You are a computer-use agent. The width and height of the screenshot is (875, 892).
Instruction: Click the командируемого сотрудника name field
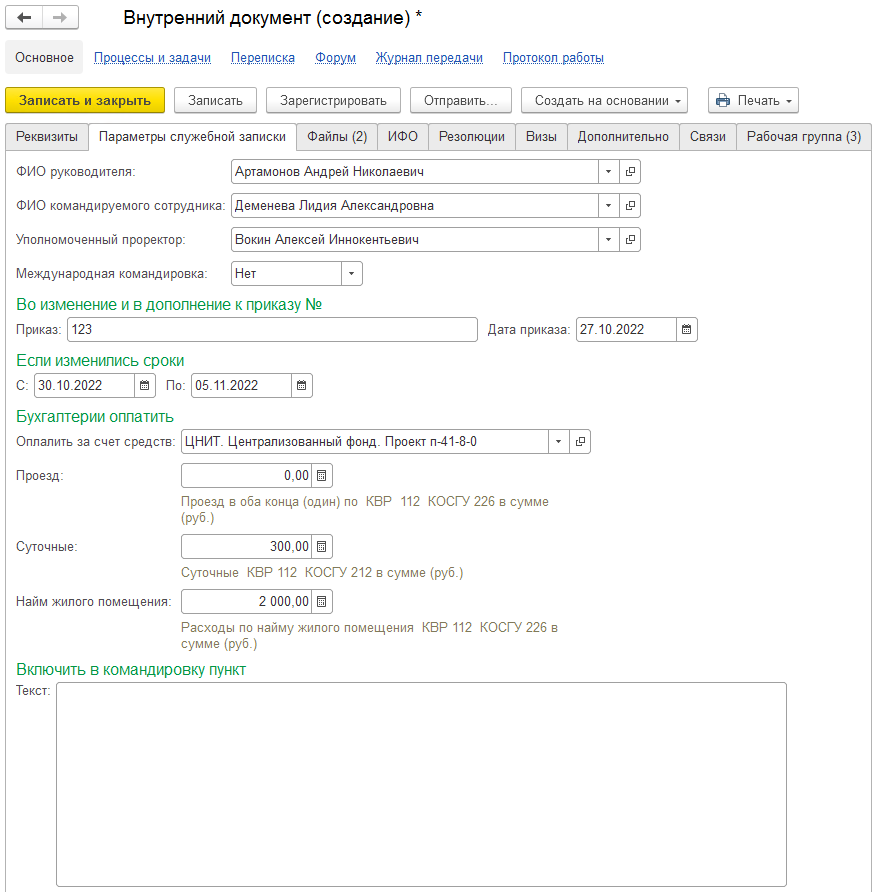click(415, 205)
